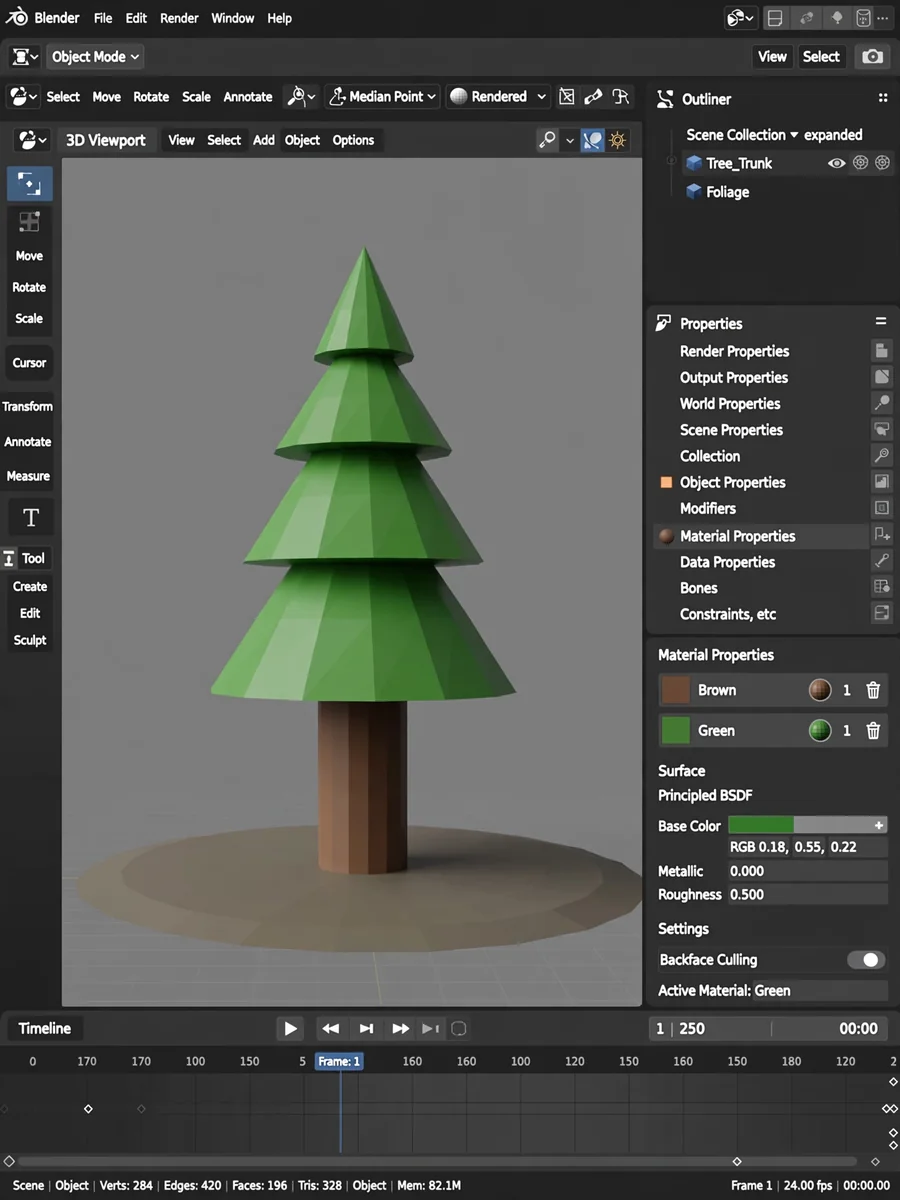Open the Help menu

279,18
